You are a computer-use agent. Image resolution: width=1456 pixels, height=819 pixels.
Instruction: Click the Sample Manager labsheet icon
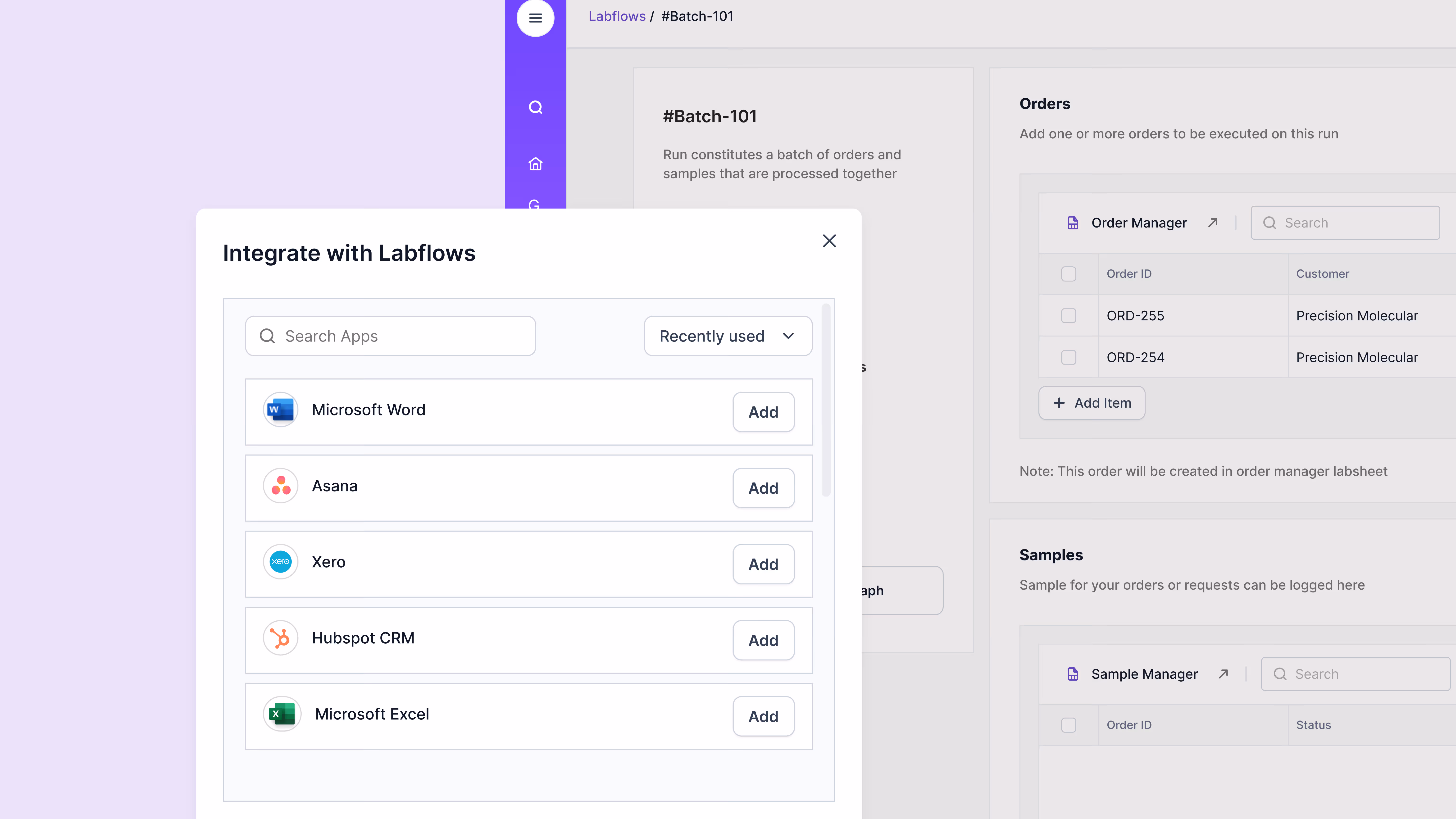pos(1072,674)
